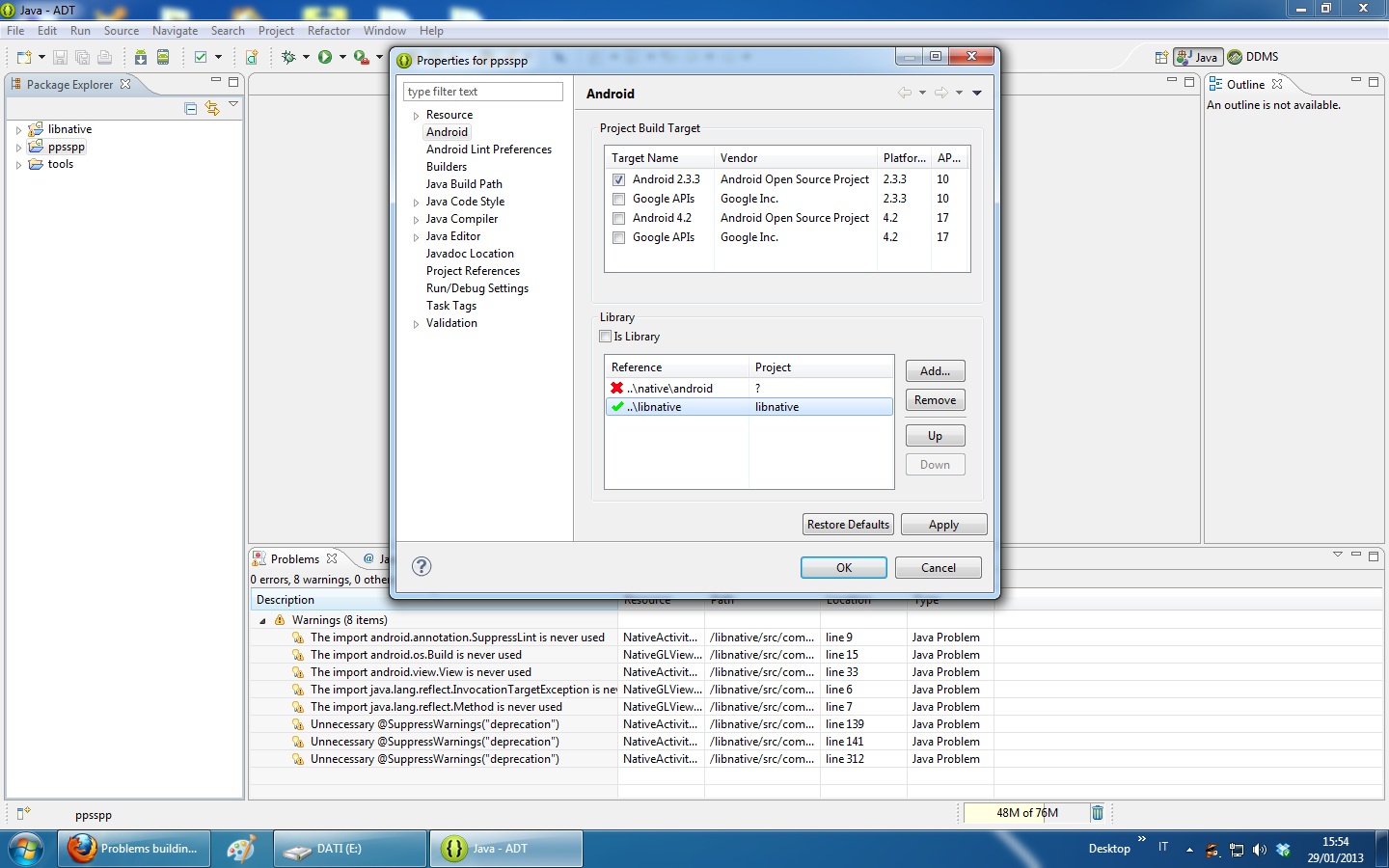Open the Run menu
1389x868 pixels.
pyautogui.click(x=80, y=31)
